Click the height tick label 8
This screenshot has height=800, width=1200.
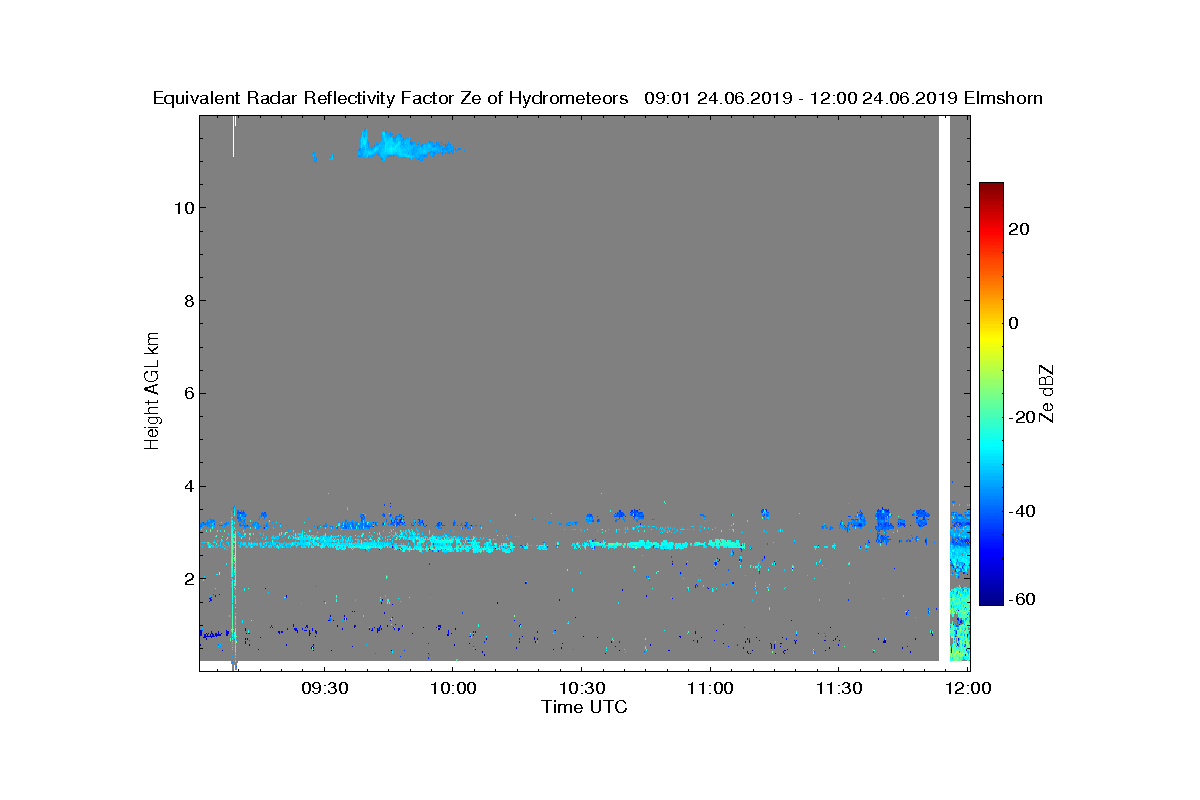[188, 300]
